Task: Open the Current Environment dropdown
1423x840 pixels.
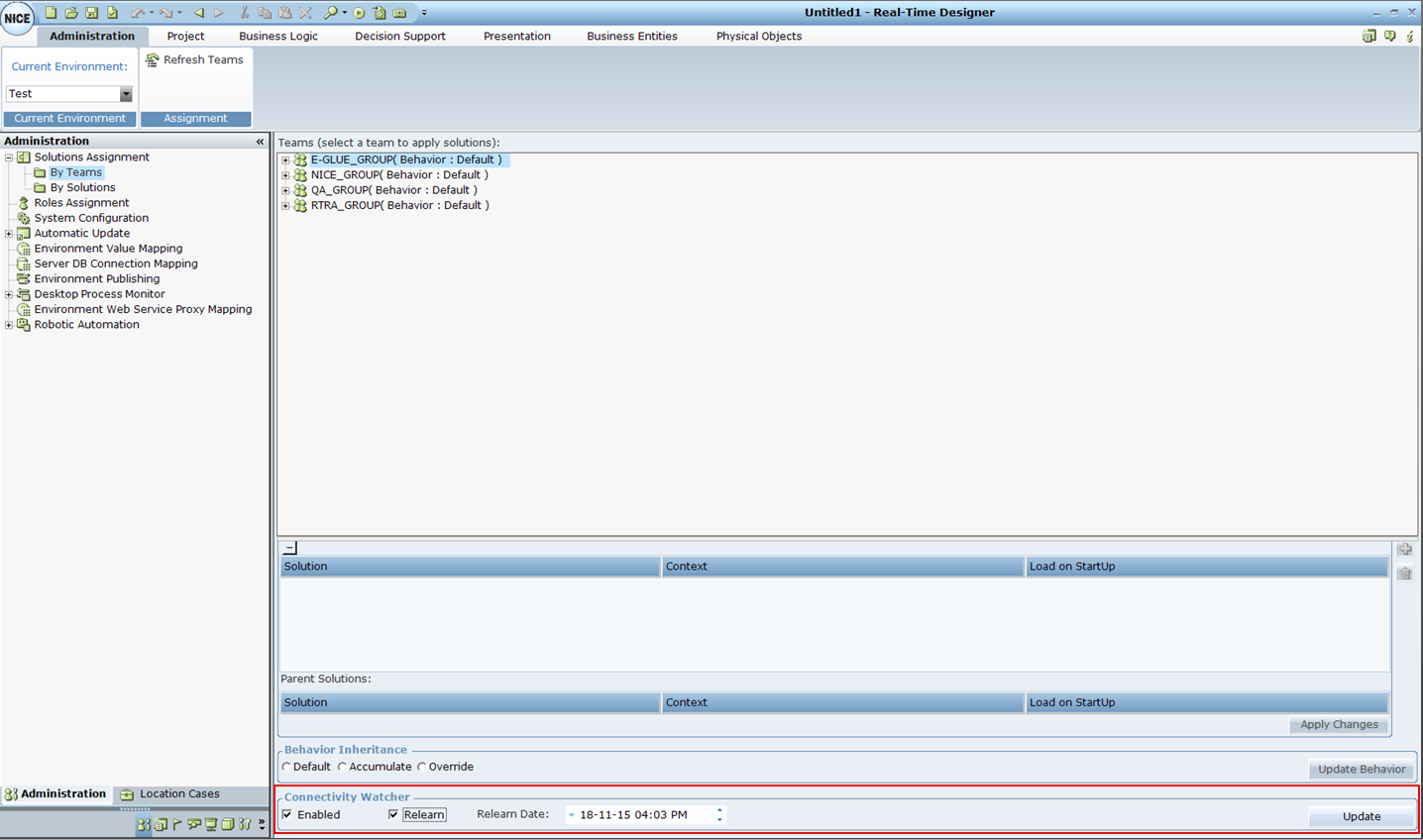Action: click(x=125, y=94)
